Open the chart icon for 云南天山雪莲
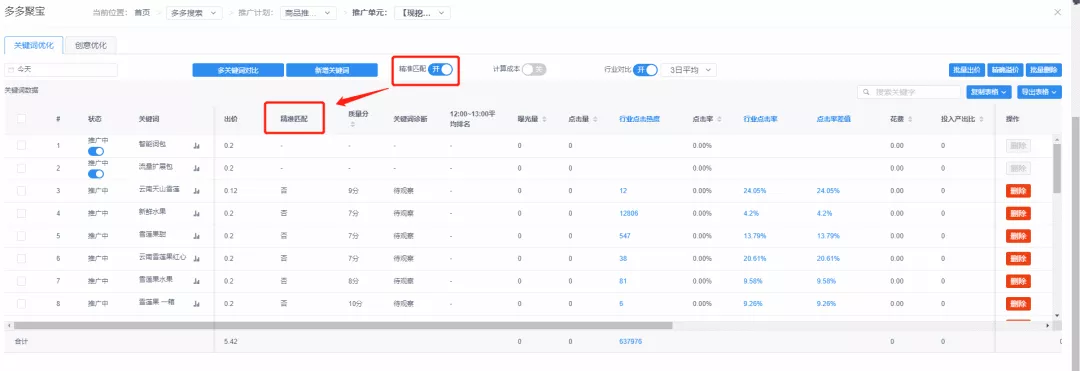 click(x=197, y=191)
